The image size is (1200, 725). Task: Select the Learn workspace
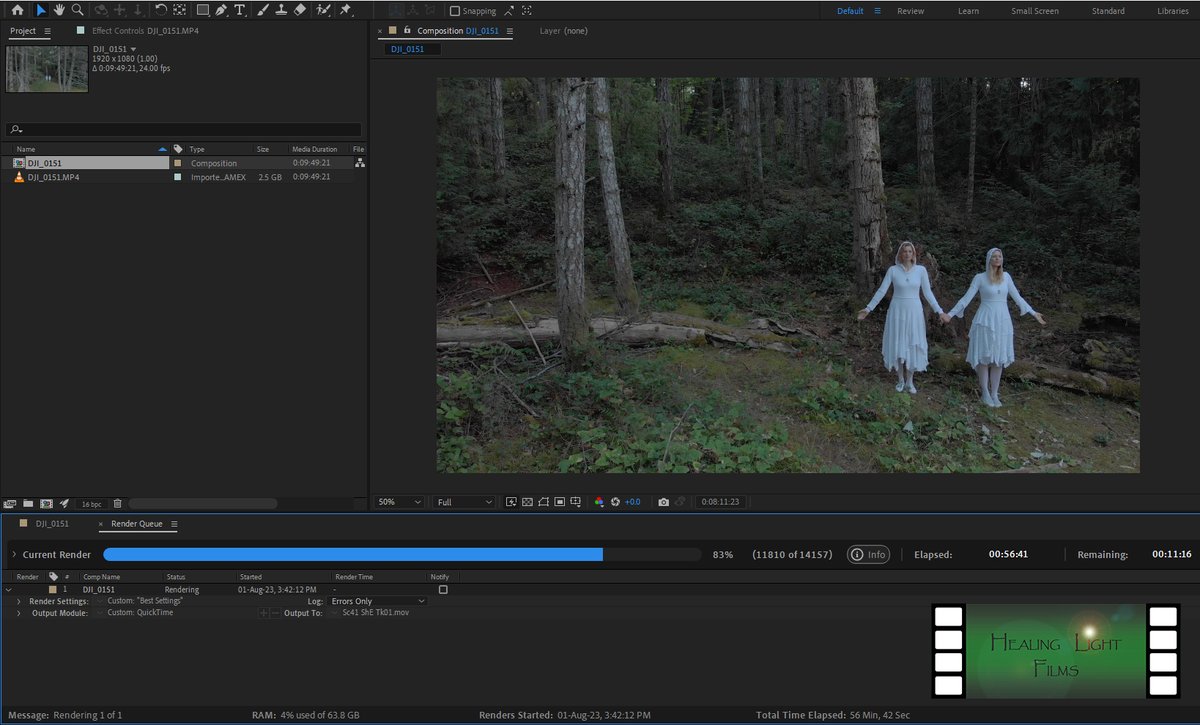[x=968, y=11]
